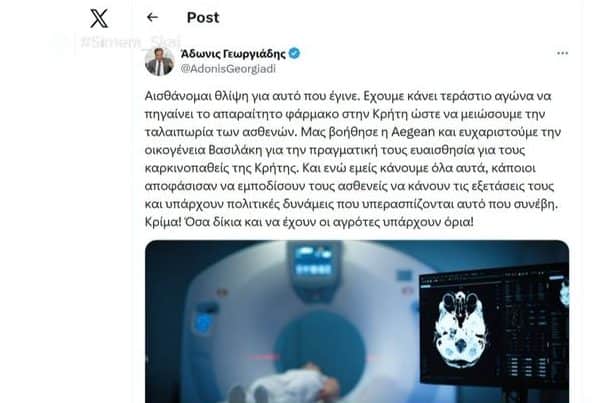Click the faint #Simeri_Skai watermark
The width and height of the screenshot is (592, 403).
click(x=130, y=42)
